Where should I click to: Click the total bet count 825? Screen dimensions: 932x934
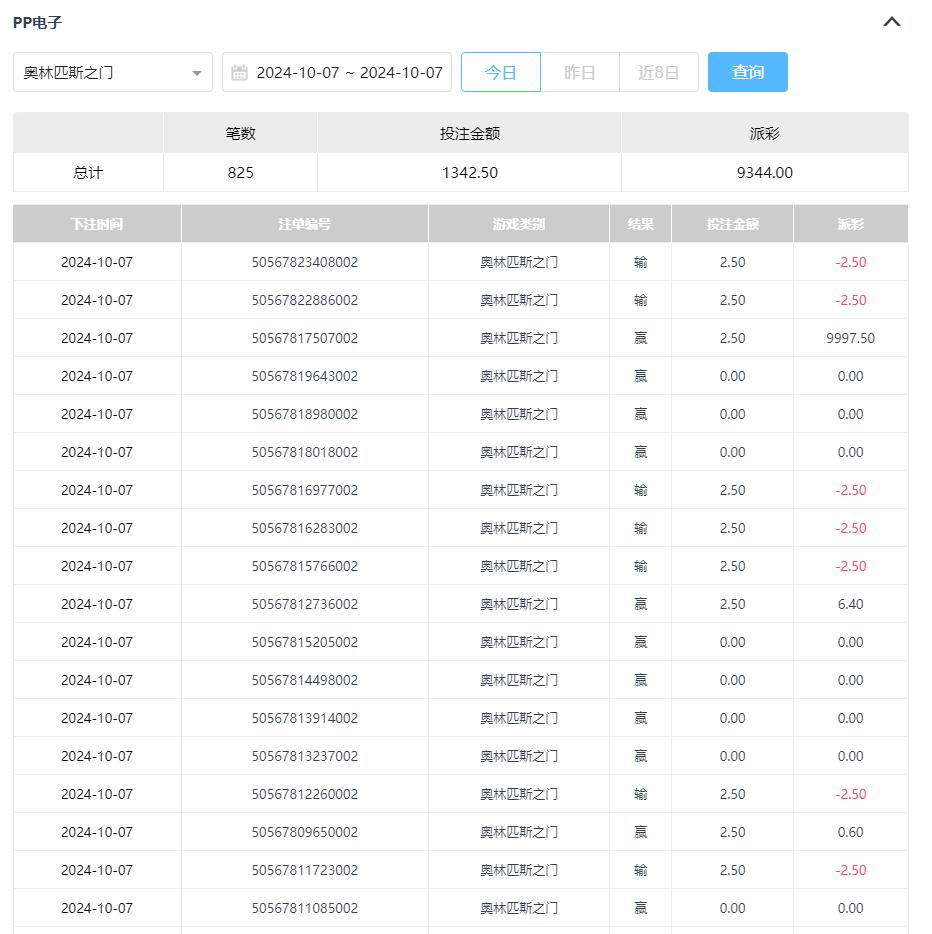(240, 172)
